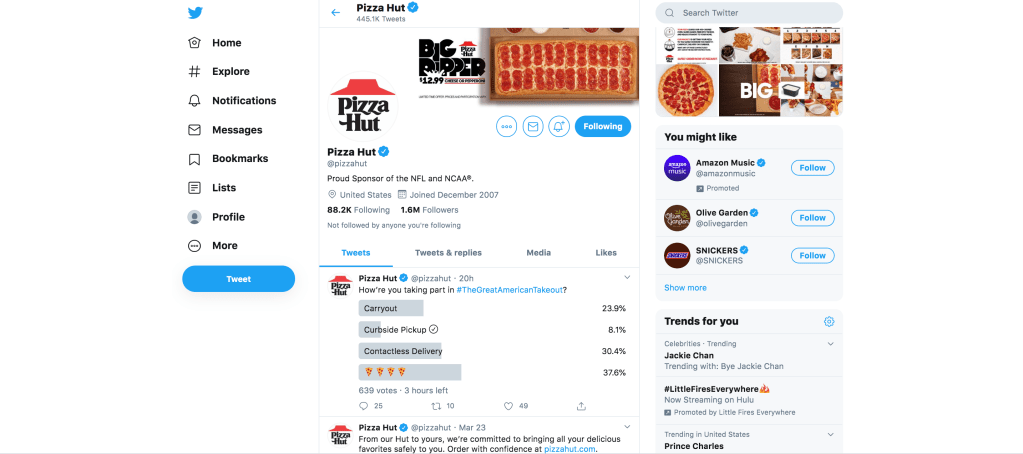
Task: Switch to the Media tab
Action: (538, 253)
